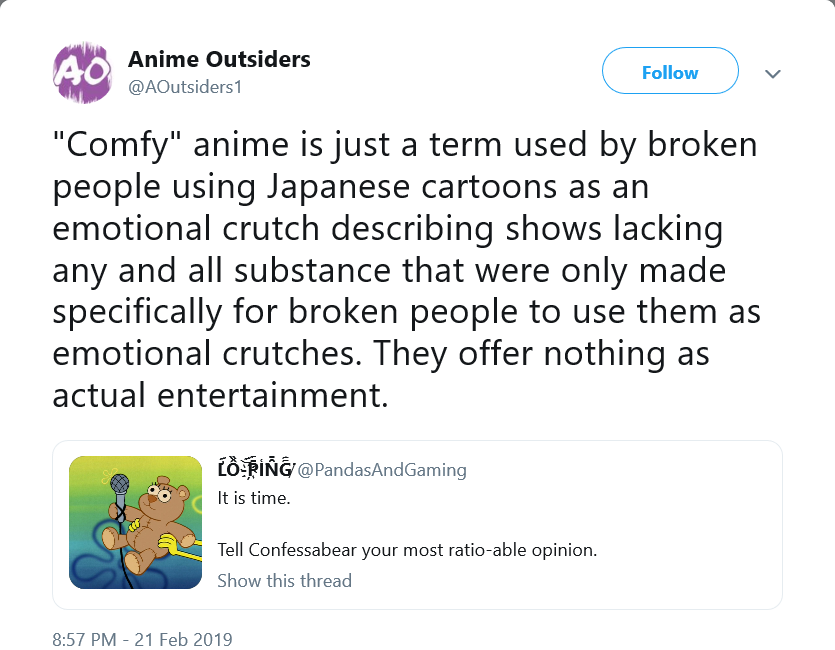This screenshot has width=835, height=650.
Task: Open the @AOutsiders1 handle link
Action: click(x=185, y=87)
